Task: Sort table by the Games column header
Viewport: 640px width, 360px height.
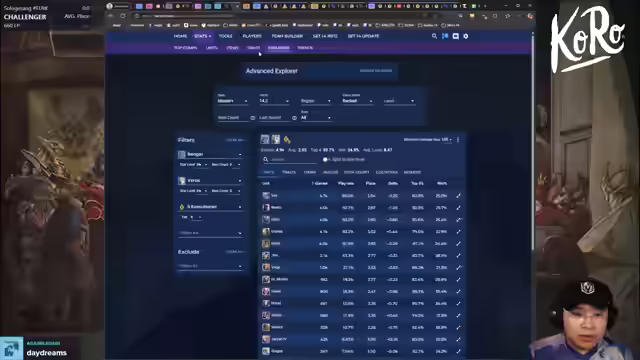Action: [x=320, y=184]
